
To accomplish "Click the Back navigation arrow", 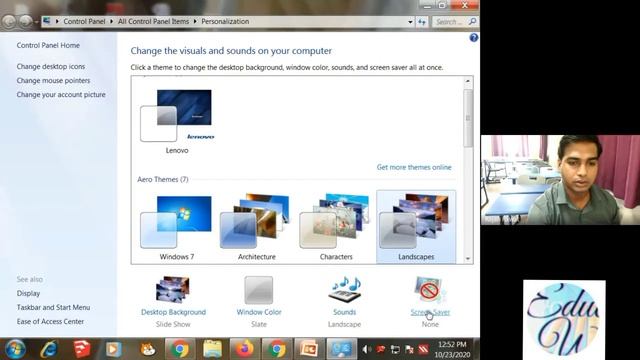I will [9, 21].
